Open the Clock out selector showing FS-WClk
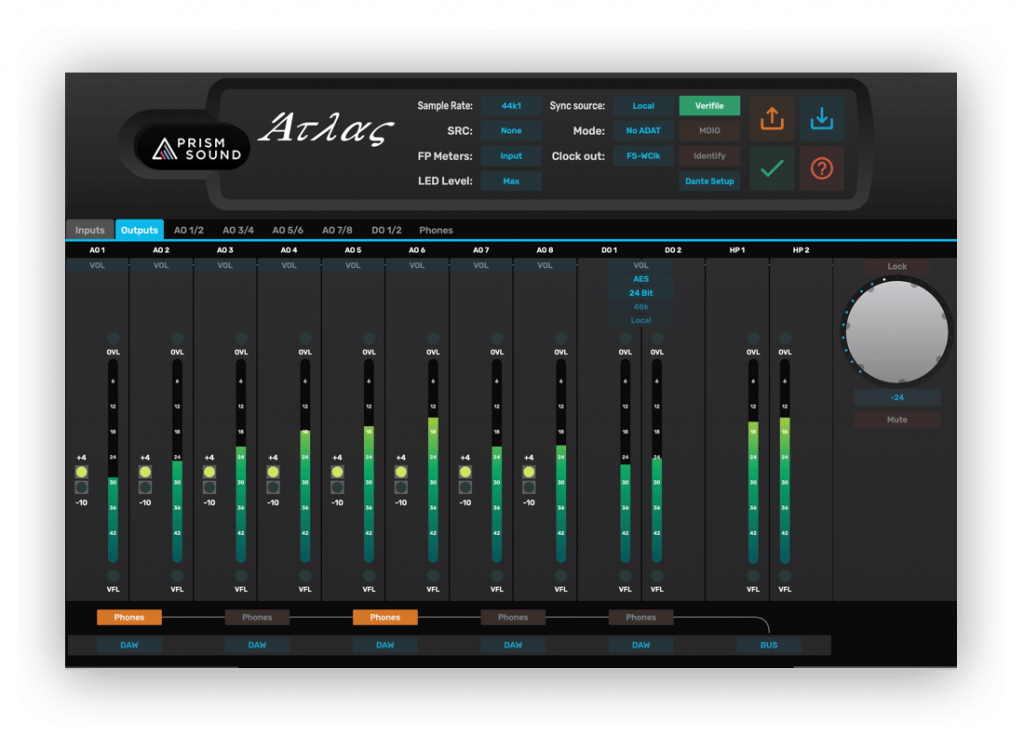Image resolution: width=1024 pixels, height=735 pixels. (x=643, y=155)
